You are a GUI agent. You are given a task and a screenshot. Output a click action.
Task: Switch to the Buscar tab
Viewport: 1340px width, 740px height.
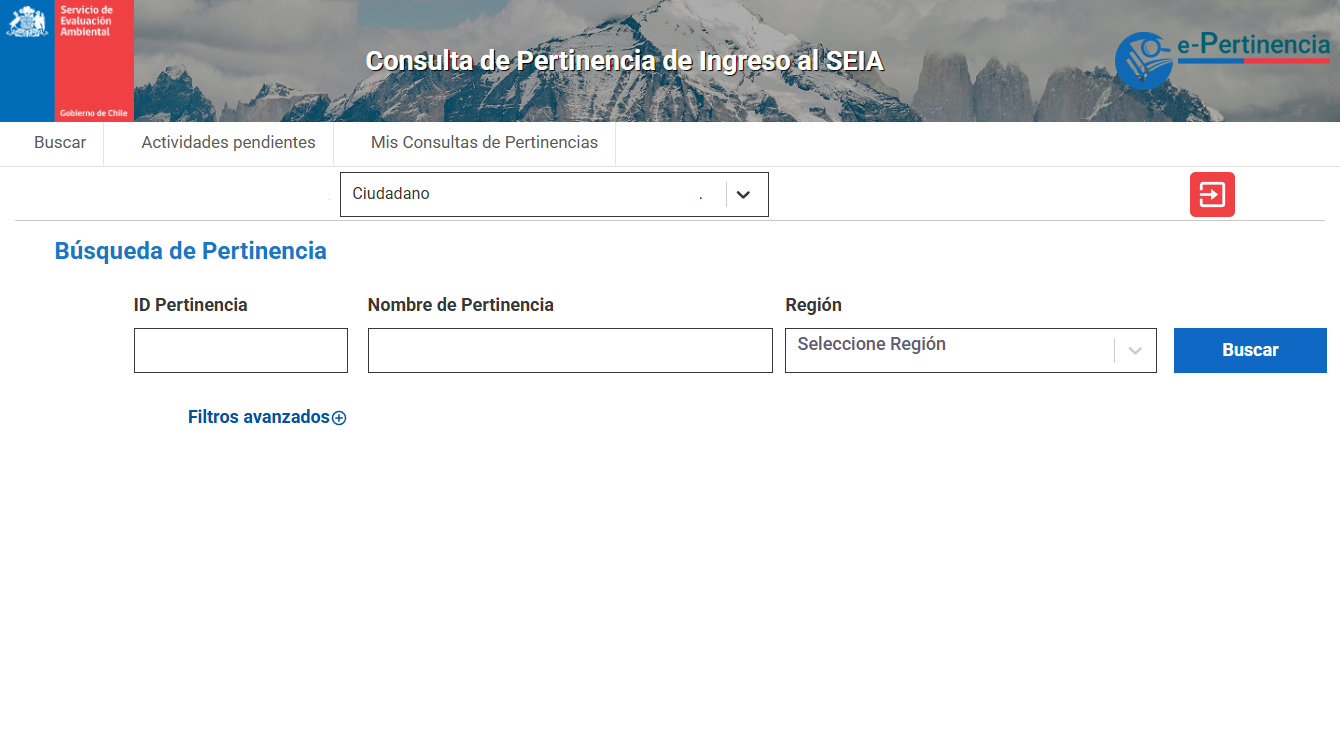click(59, 143)
